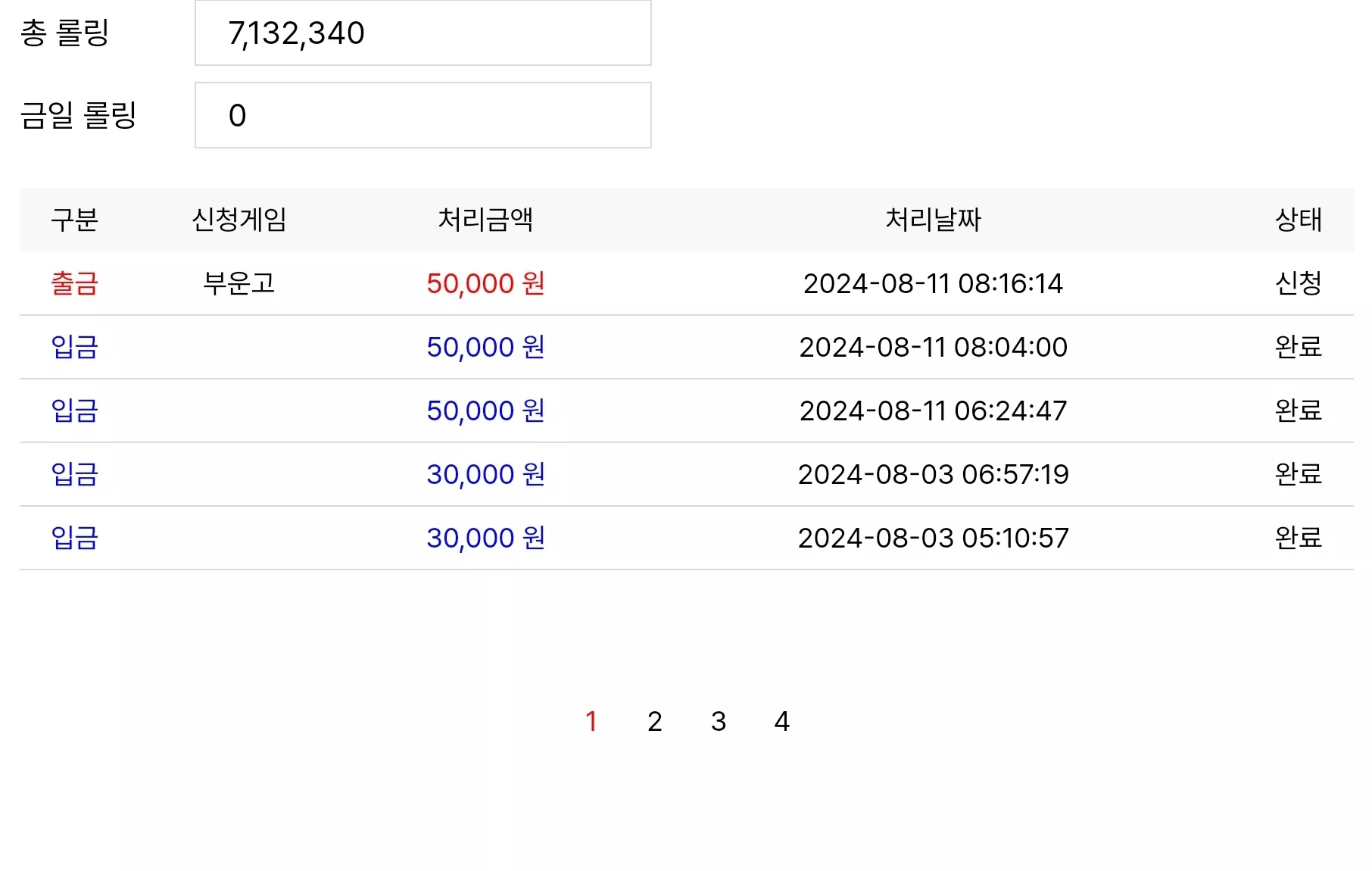Go to page 3 of the list
Viewport: 1372px width, 871px height.
coord(719,721)
